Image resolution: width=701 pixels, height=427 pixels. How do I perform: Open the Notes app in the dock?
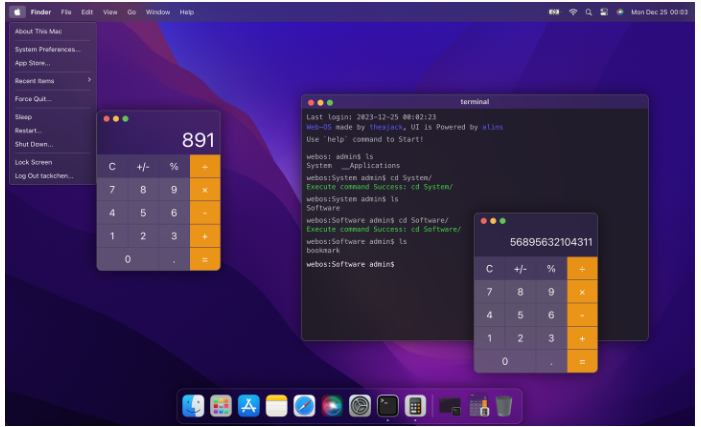(x=277, y=405)
